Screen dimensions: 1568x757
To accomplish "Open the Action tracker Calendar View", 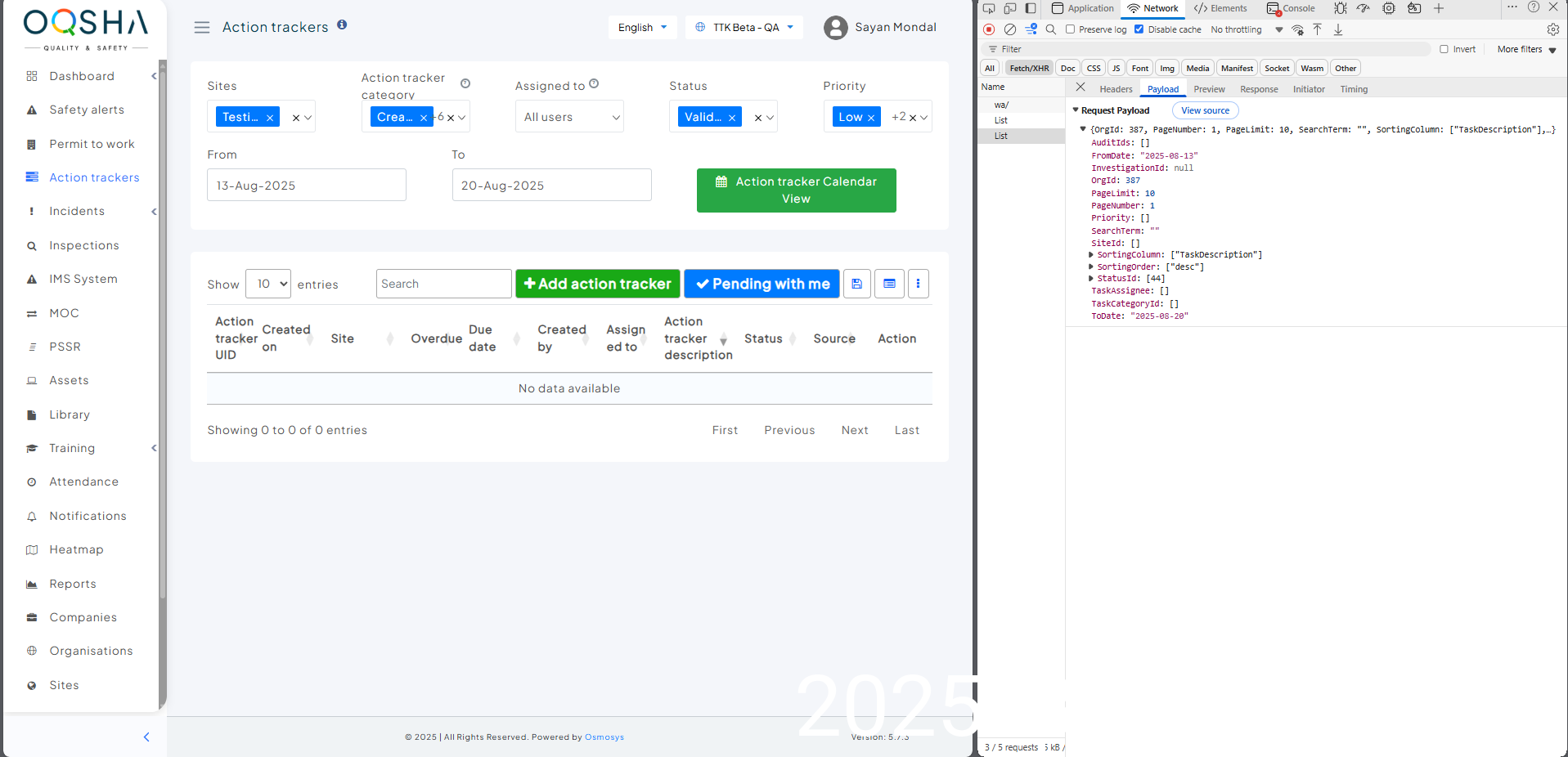I will (796, 190).
